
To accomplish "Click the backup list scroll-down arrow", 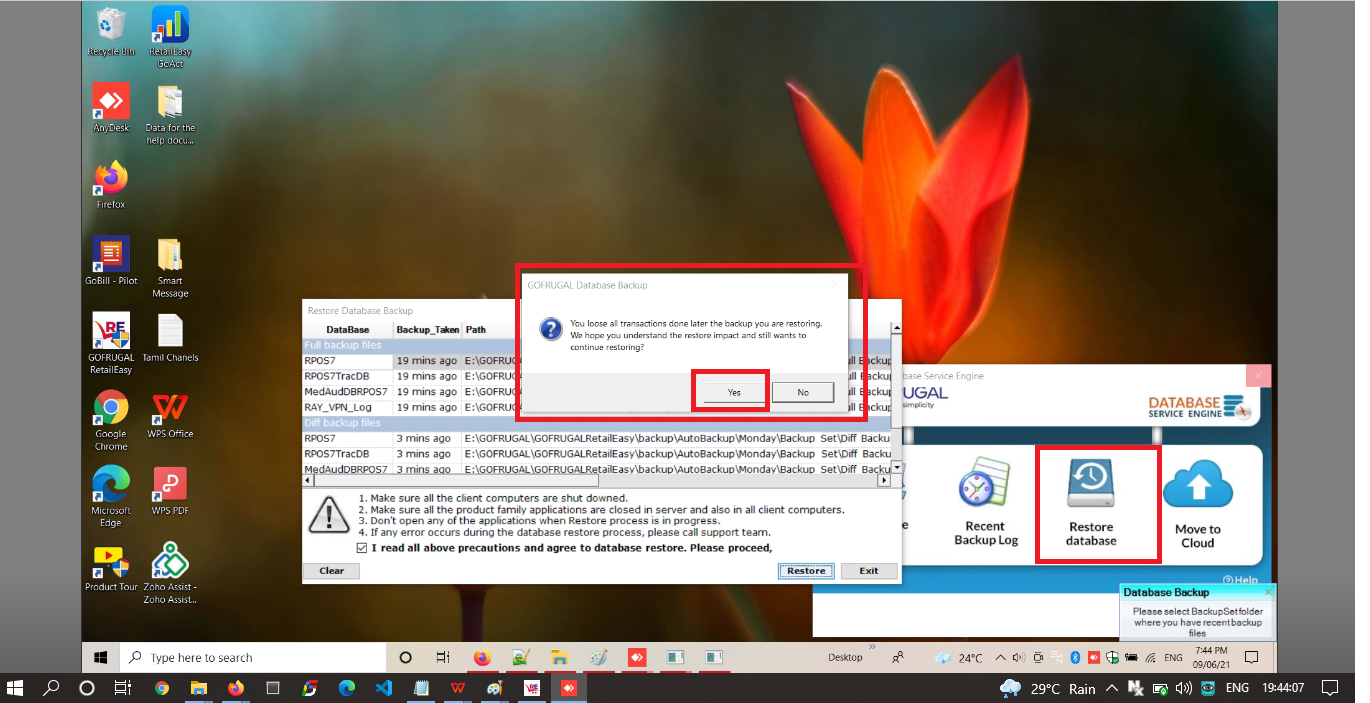I will pyautogui.click(x=897, y=468).
